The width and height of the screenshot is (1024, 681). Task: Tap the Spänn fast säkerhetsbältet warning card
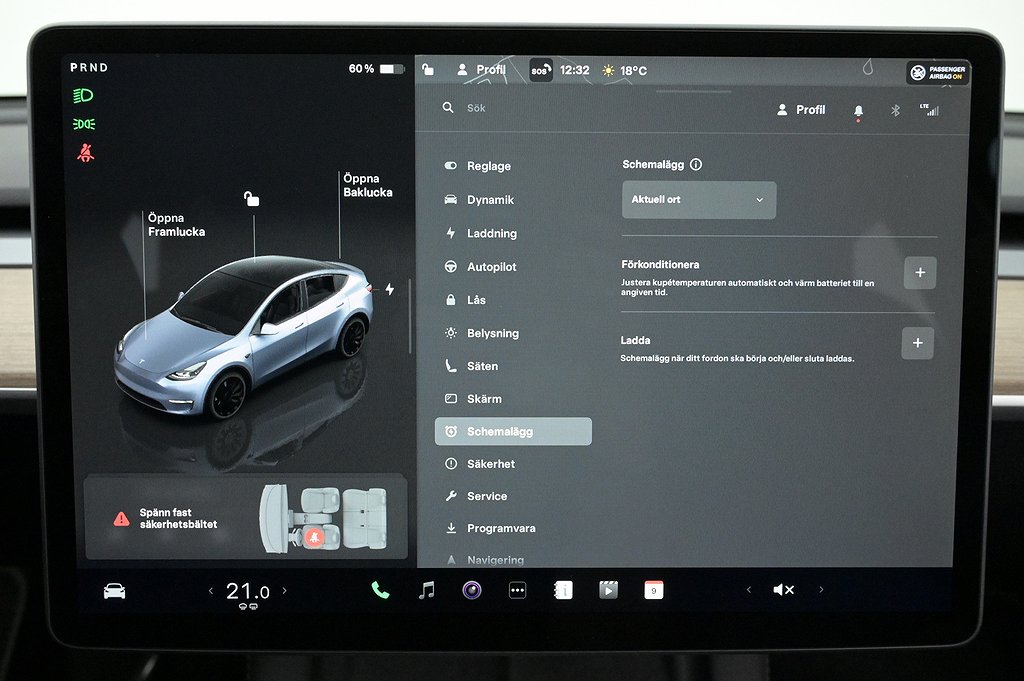(x=246, y=518)
